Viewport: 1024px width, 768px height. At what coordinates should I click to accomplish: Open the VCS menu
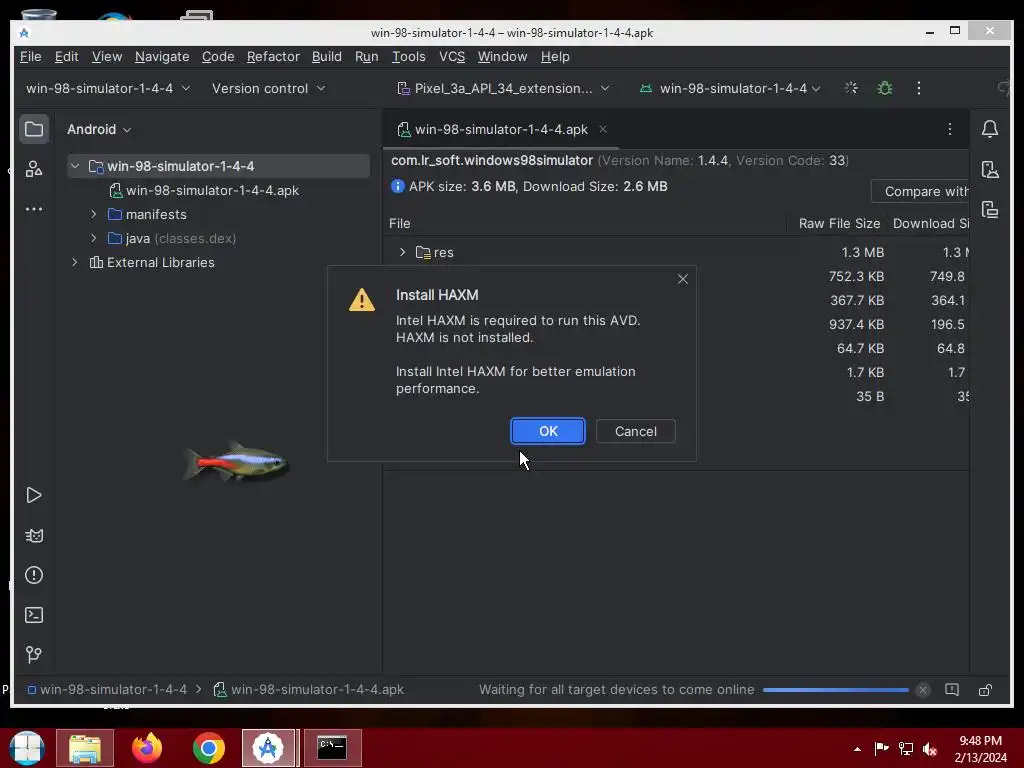[x=452, y=57]
